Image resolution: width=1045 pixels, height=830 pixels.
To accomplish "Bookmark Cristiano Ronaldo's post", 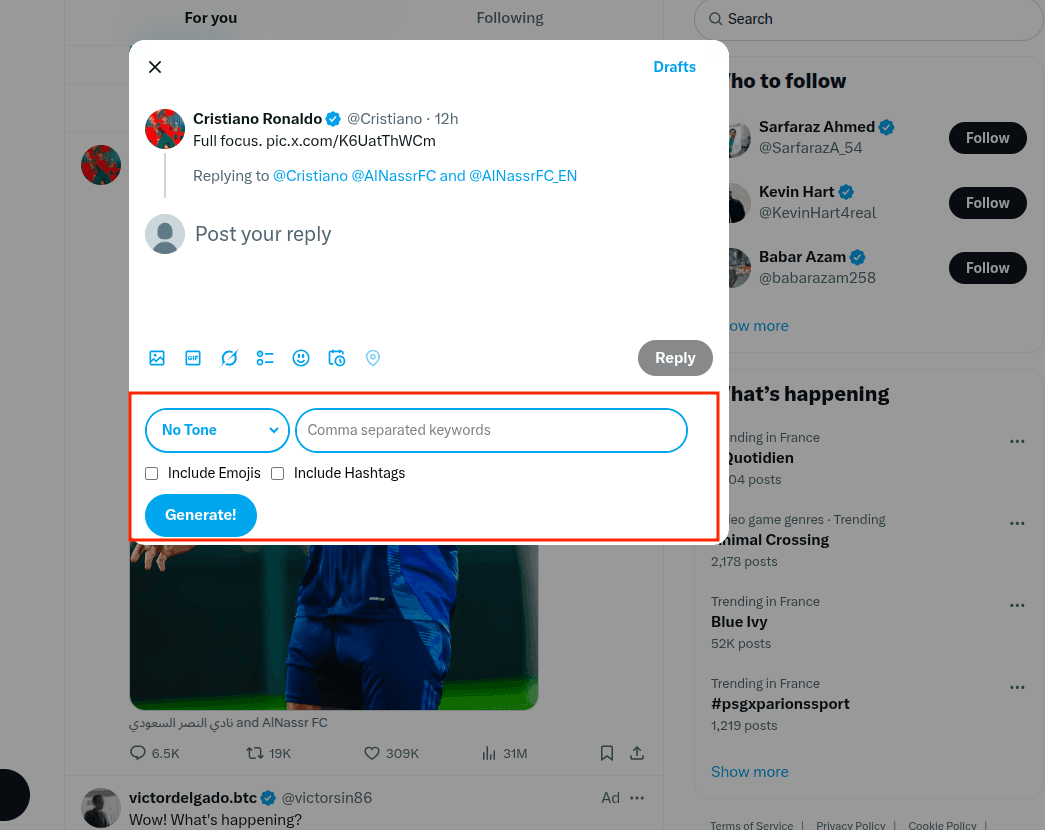I will pyautogui.click(x=607, y=752).
